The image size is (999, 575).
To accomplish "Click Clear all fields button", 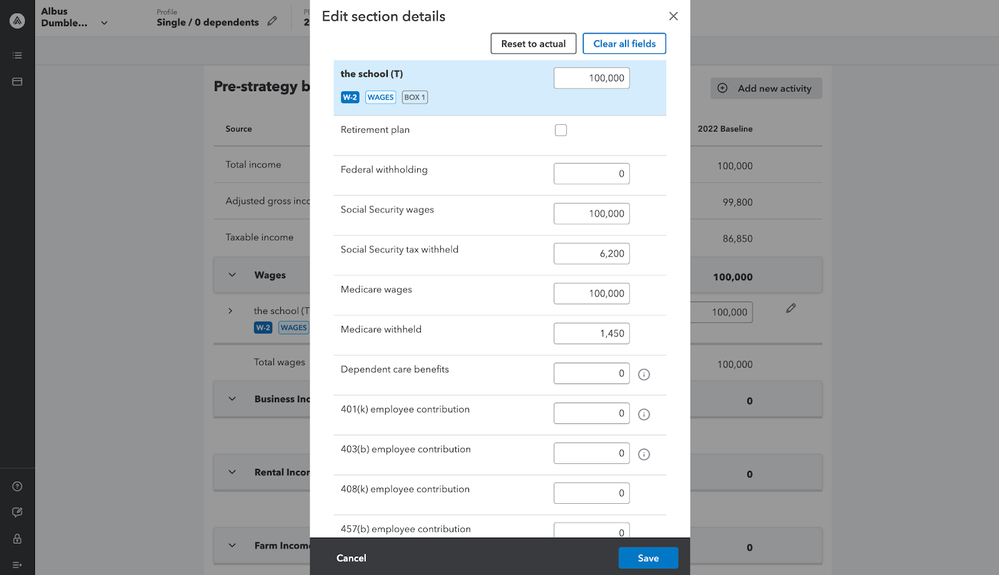I will [x=624, y=44].
